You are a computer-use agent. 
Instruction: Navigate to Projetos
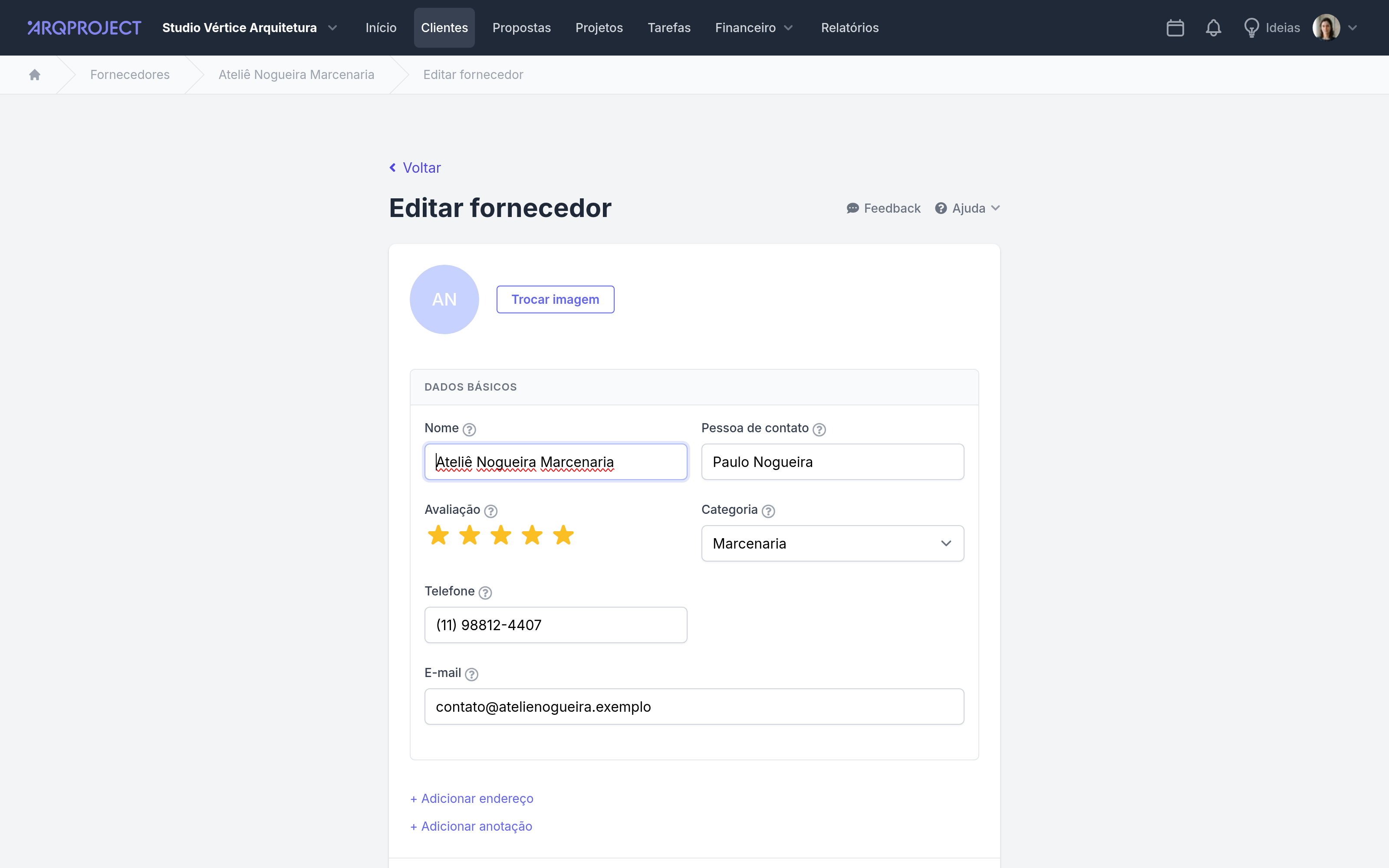(x=599, y=27)
